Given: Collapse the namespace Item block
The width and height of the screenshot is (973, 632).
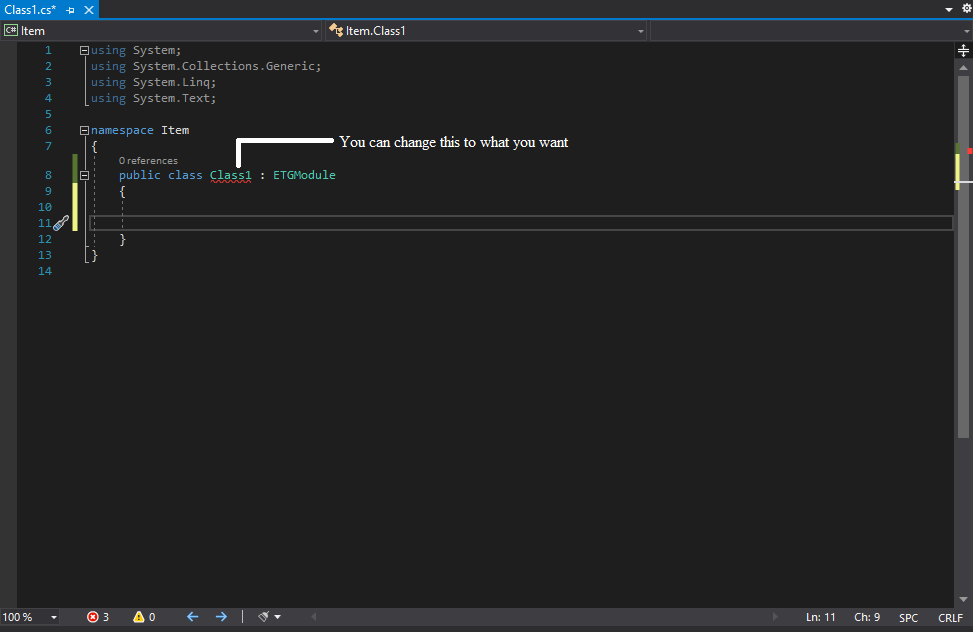Looking at the screenshot, I should click(84, 130).
